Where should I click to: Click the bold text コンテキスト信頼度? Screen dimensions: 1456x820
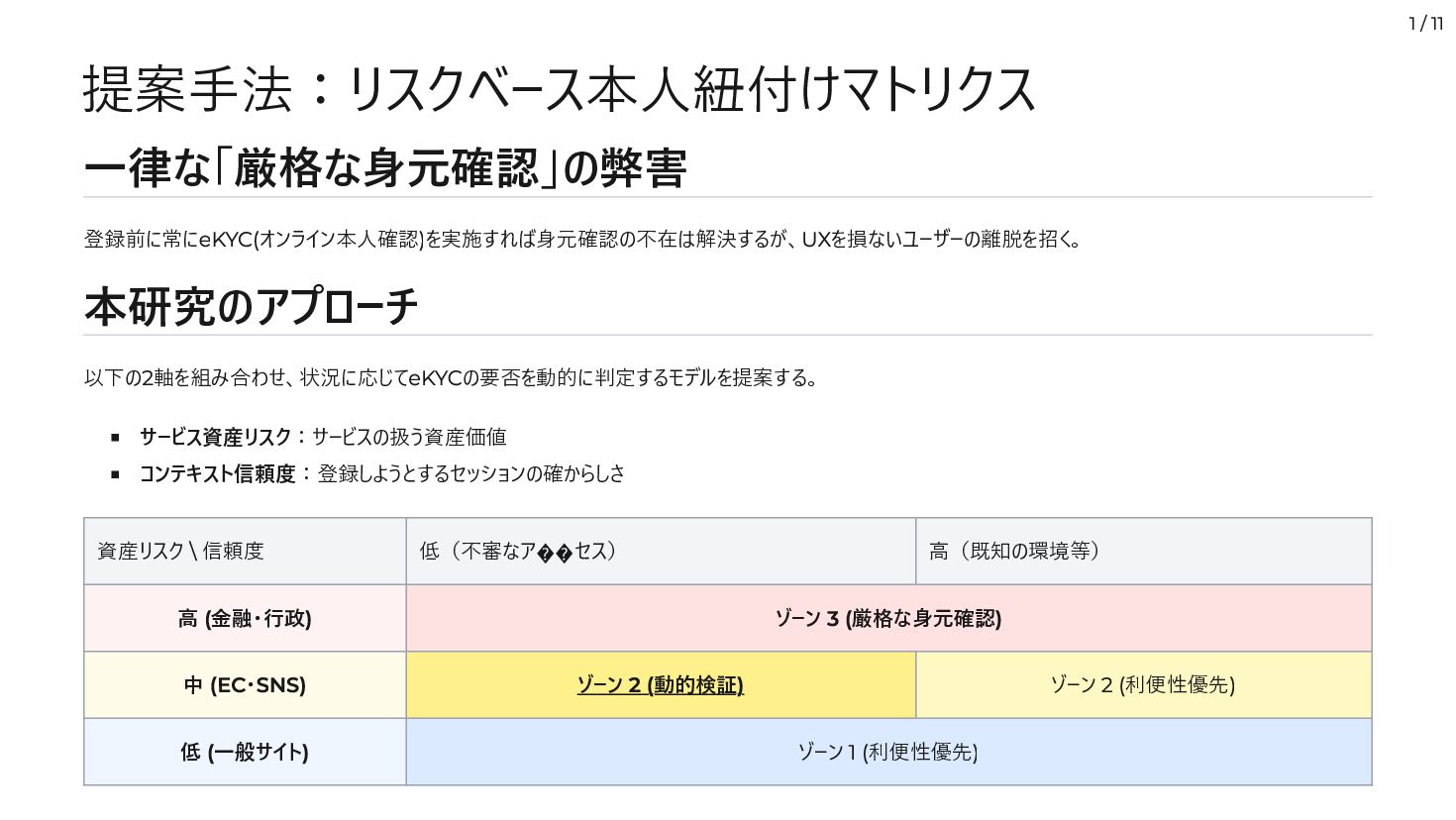(217, 473)
